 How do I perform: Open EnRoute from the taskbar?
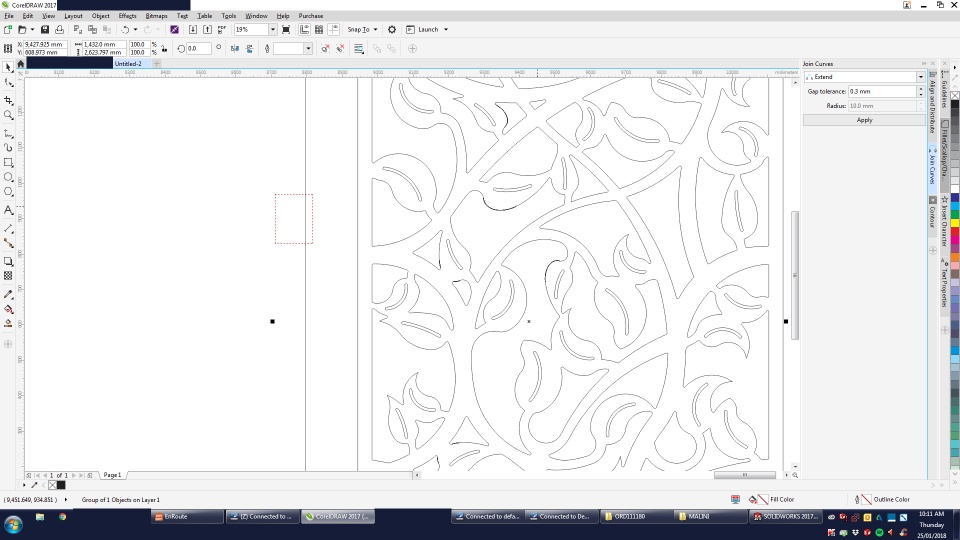[187, 517]
